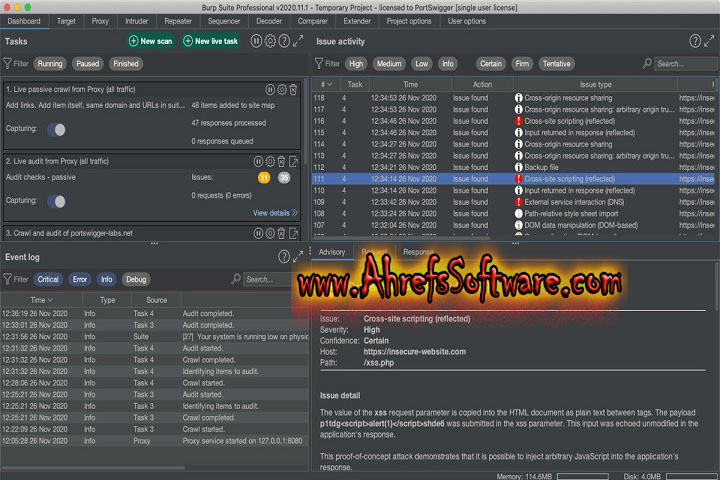Sort issues by Issue type column header
Screen dimensions: 720x480
(x=595, y=85)
